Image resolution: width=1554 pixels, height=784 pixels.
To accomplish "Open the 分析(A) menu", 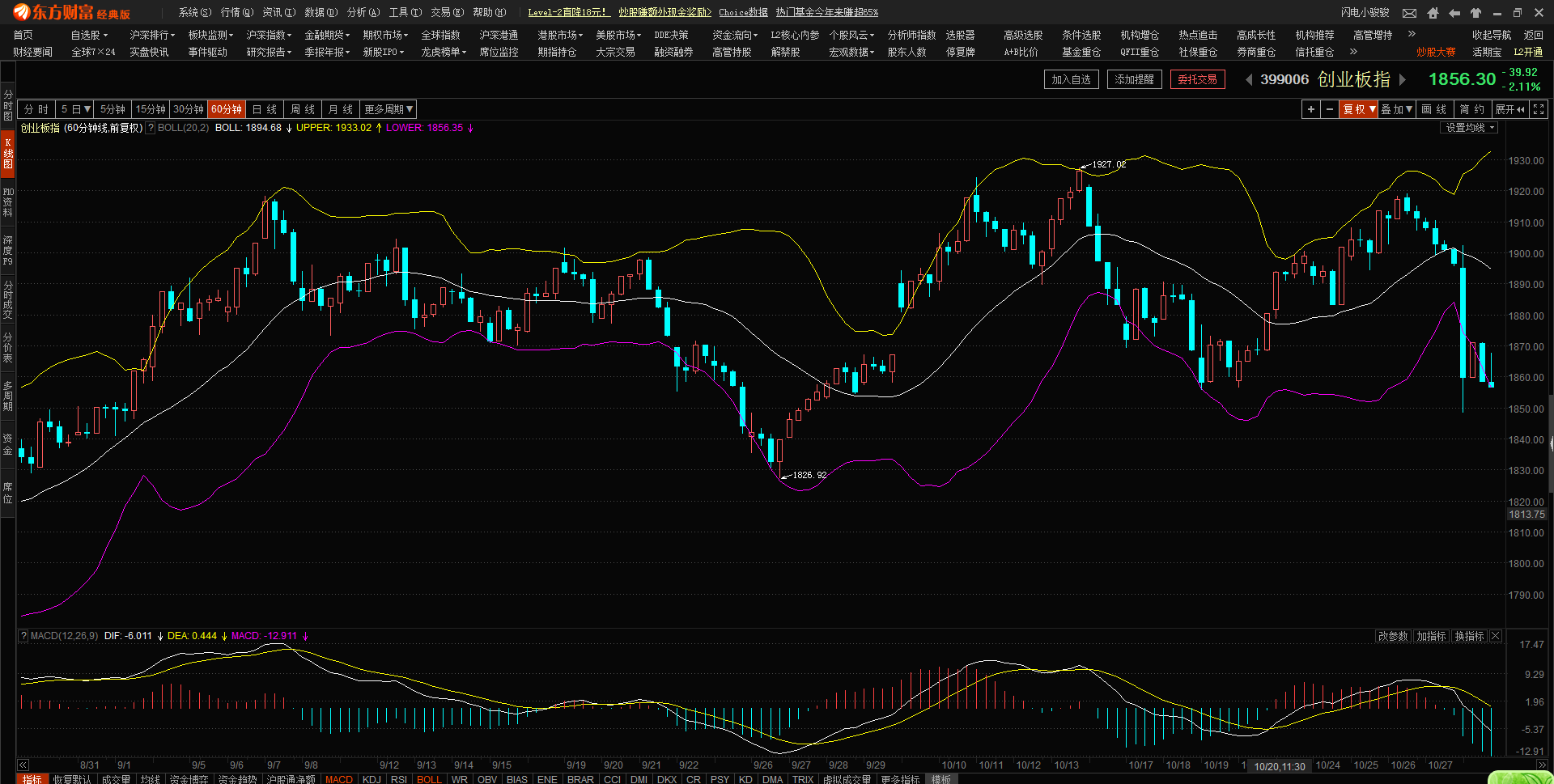I will [x=363, y=12].
